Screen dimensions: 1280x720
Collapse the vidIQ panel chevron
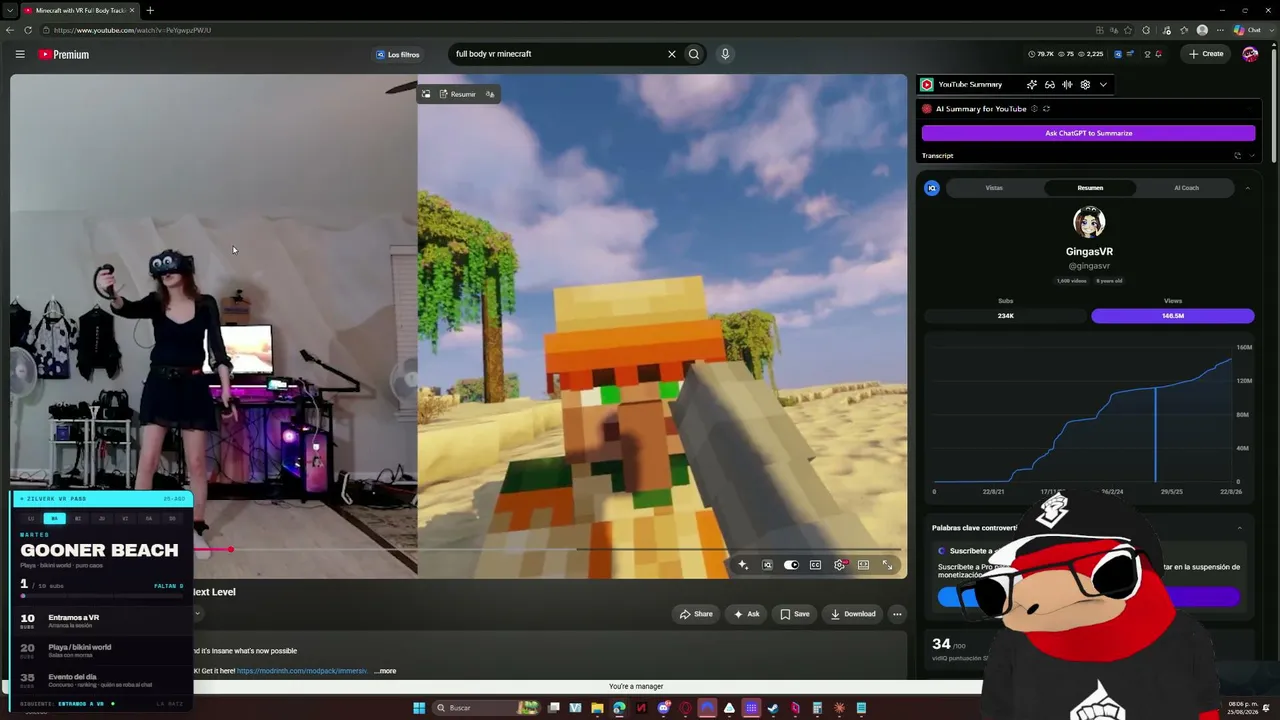pyautogui.click(x=1247, y=188)
